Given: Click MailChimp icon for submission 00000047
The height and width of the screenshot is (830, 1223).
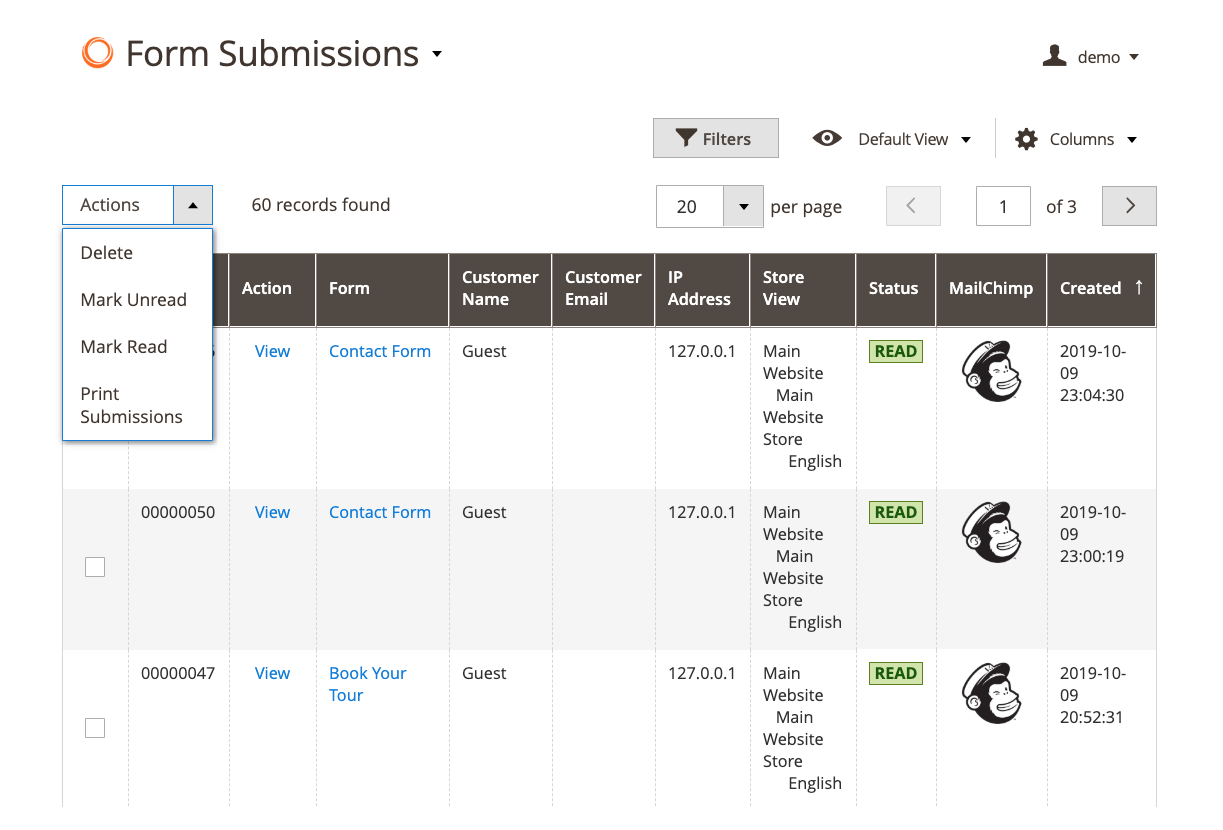Looking at the screenshot, I should coord(990,693).
